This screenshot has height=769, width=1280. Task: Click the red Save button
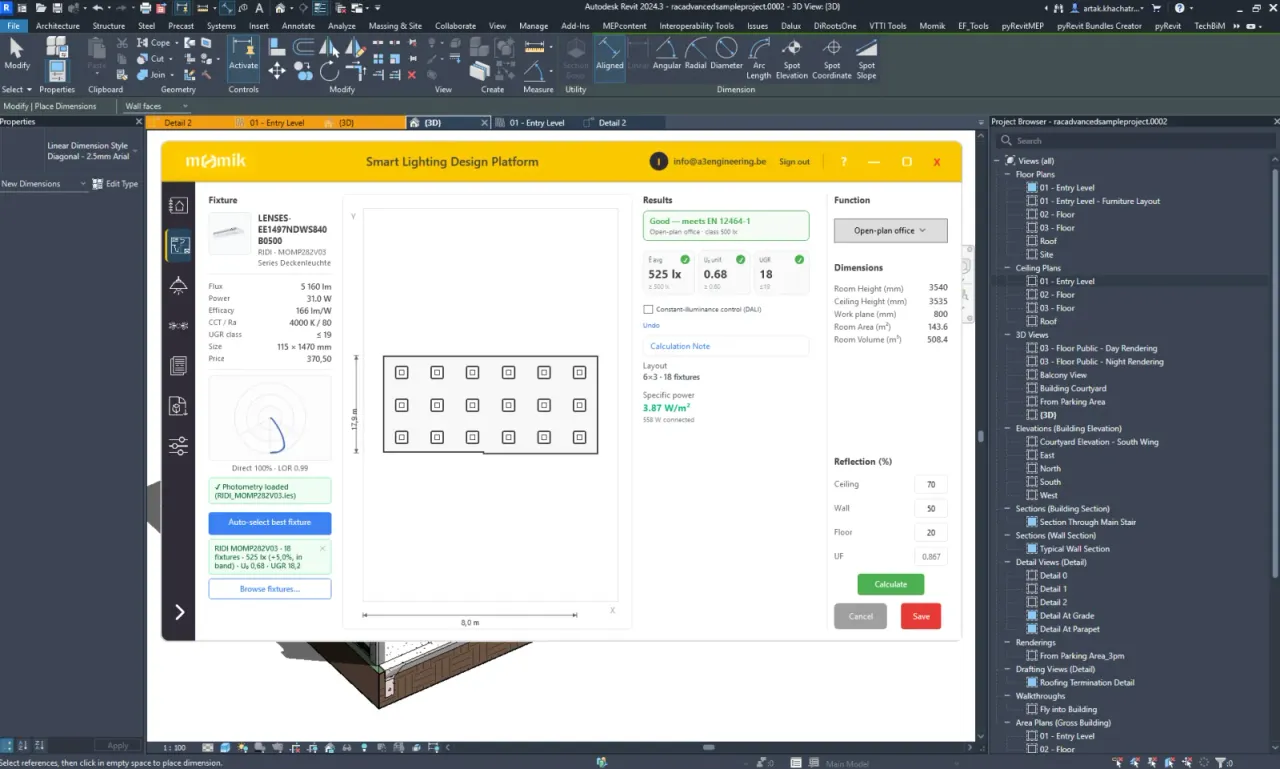[921, 616]
